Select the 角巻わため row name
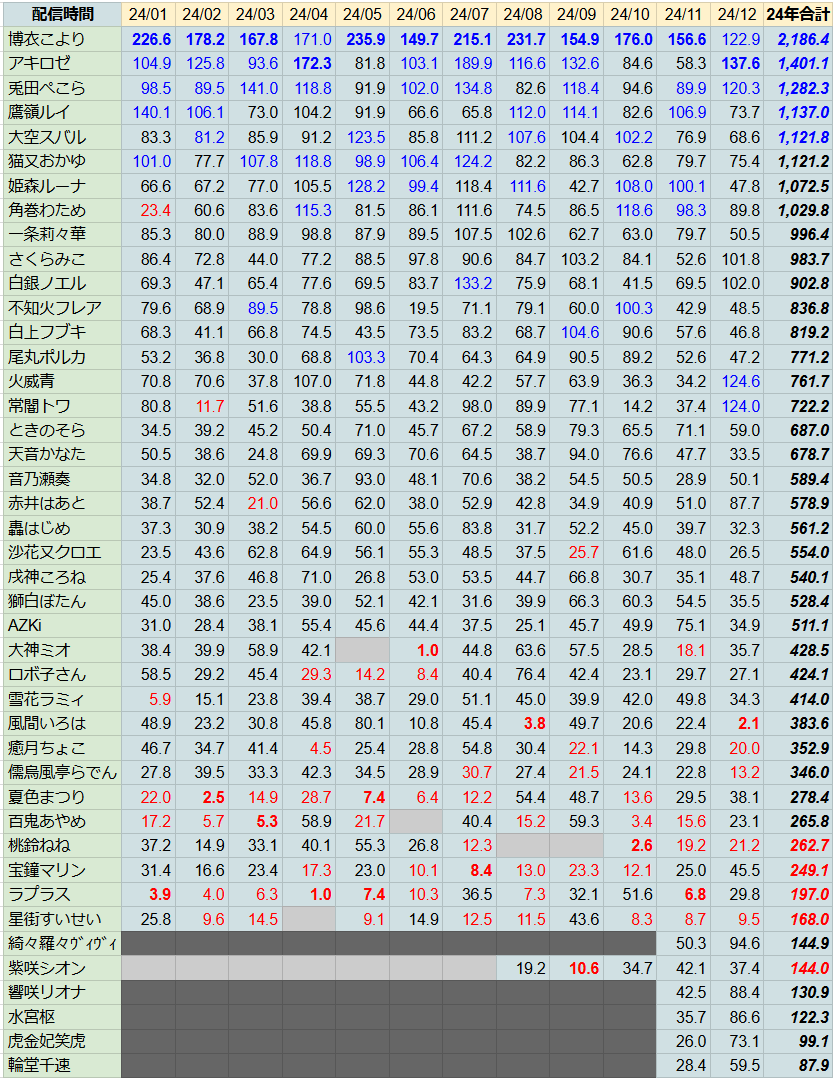 click(x=63, y=210)
